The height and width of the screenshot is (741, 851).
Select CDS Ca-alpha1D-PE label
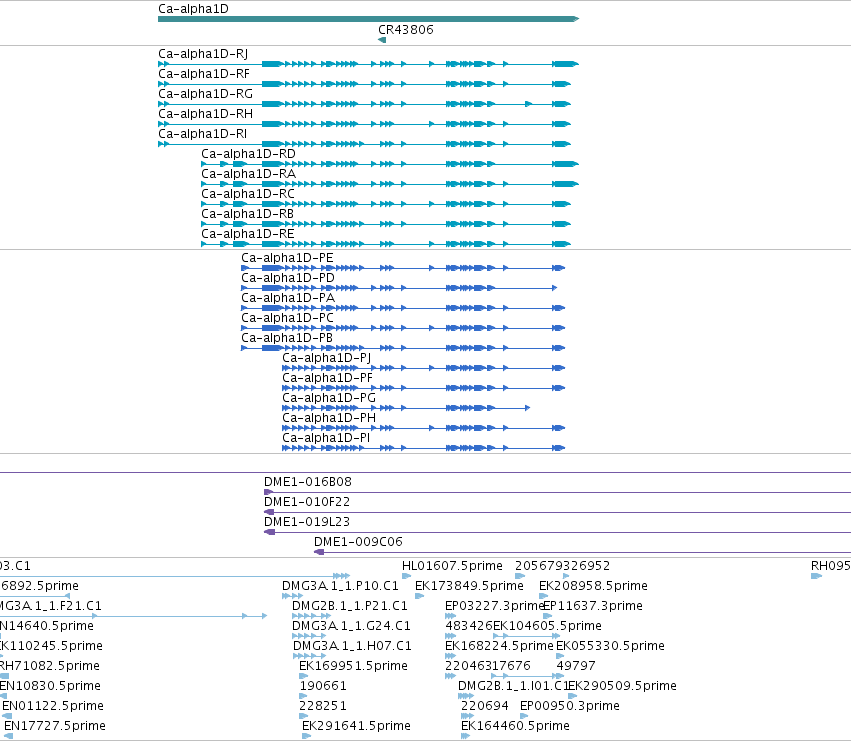tap(288, 258)
